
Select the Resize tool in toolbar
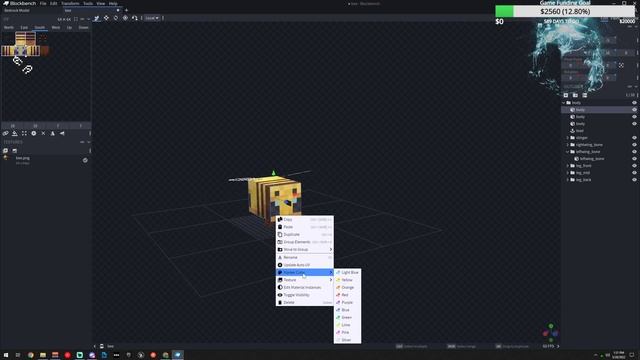coord(106,18)
